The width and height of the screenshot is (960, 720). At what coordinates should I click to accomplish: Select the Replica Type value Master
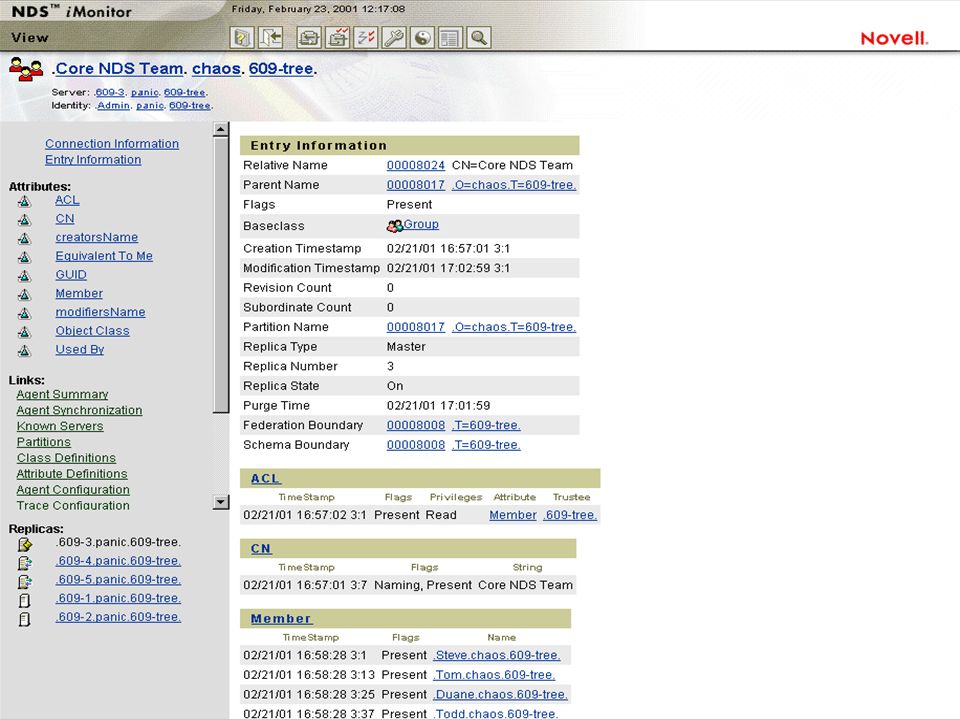pos(406,347)
